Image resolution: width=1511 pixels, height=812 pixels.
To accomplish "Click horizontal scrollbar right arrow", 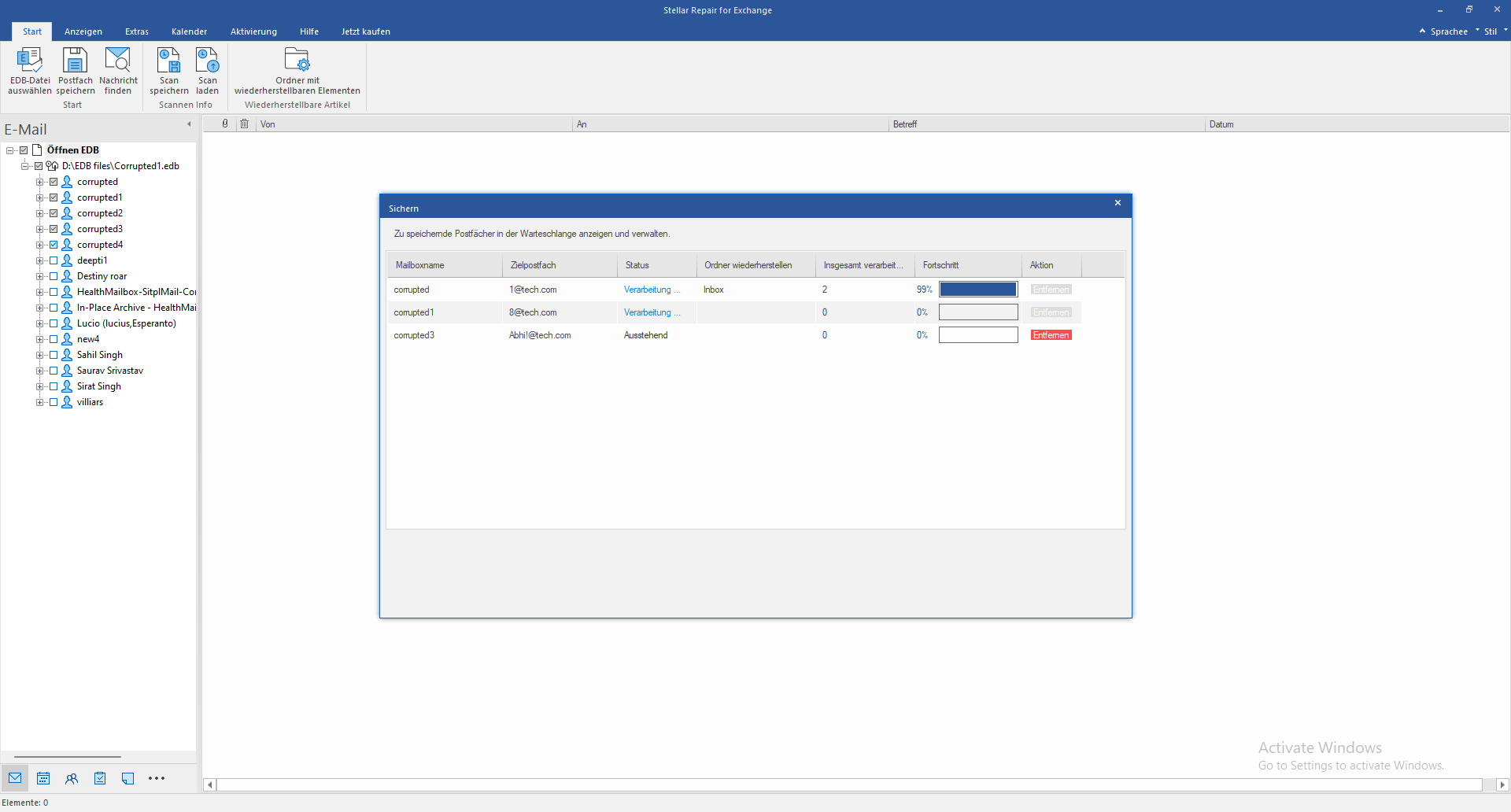I will (x=1502, y=784).
